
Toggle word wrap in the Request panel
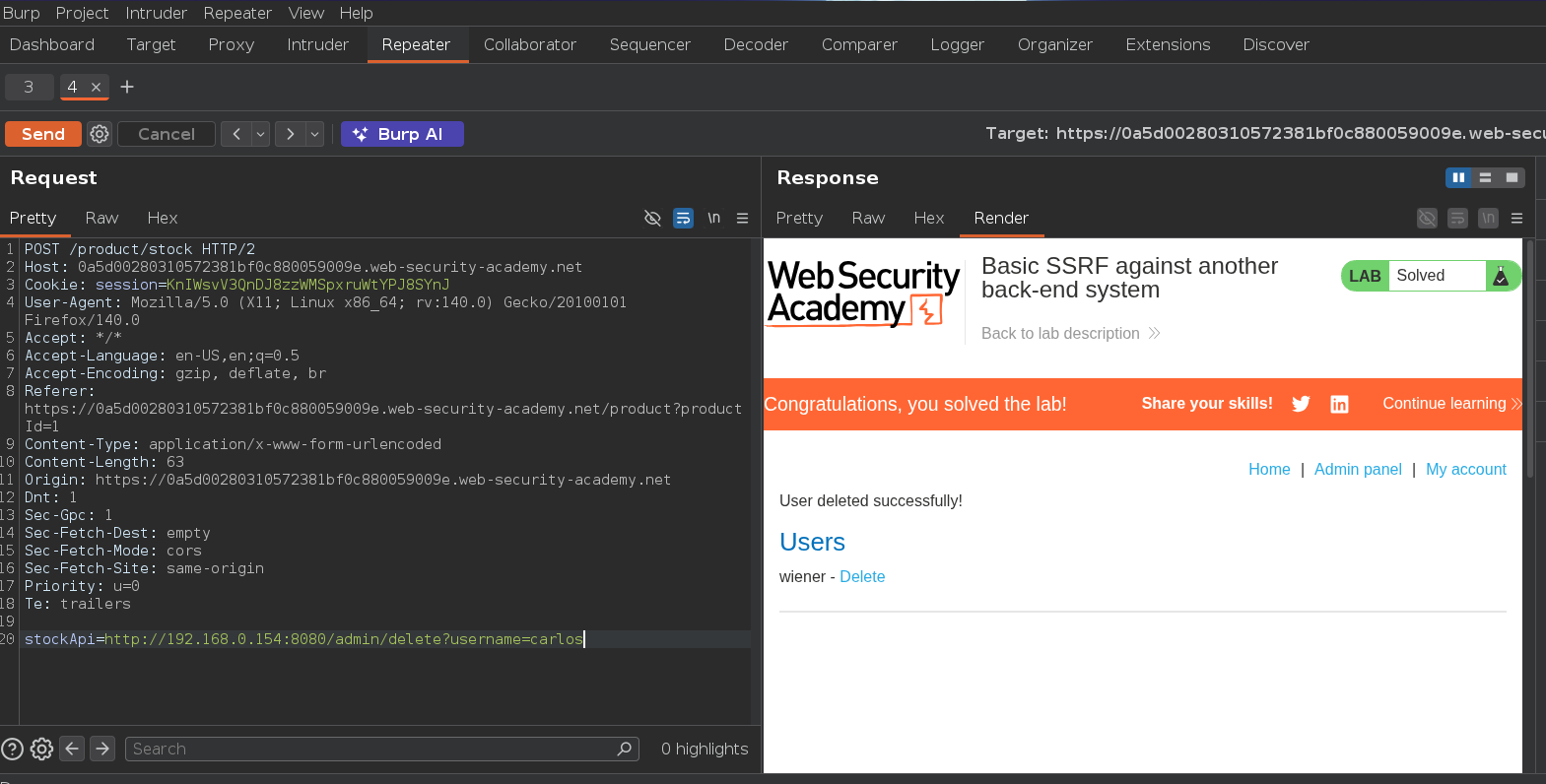pos(683,218)
